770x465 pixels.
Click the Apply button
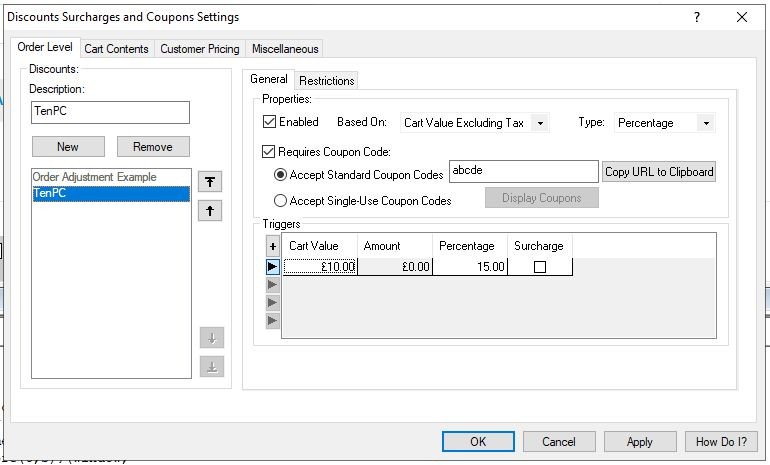pos(639,441)
